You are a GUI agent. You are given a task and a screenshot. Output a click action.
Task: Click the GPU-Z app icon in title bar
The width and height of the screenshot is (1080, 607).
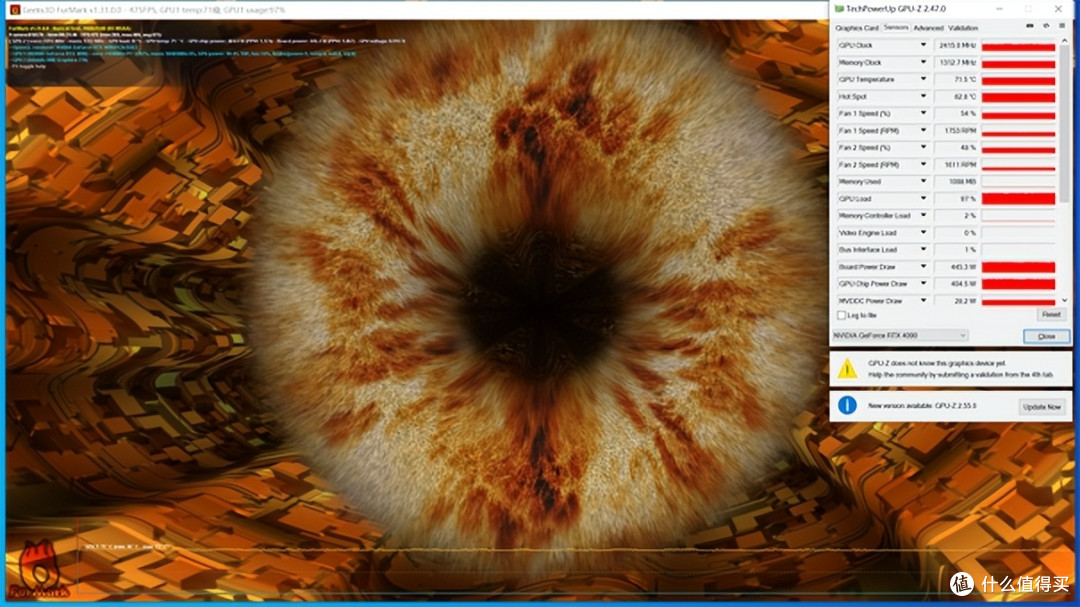tap(839, 9)
